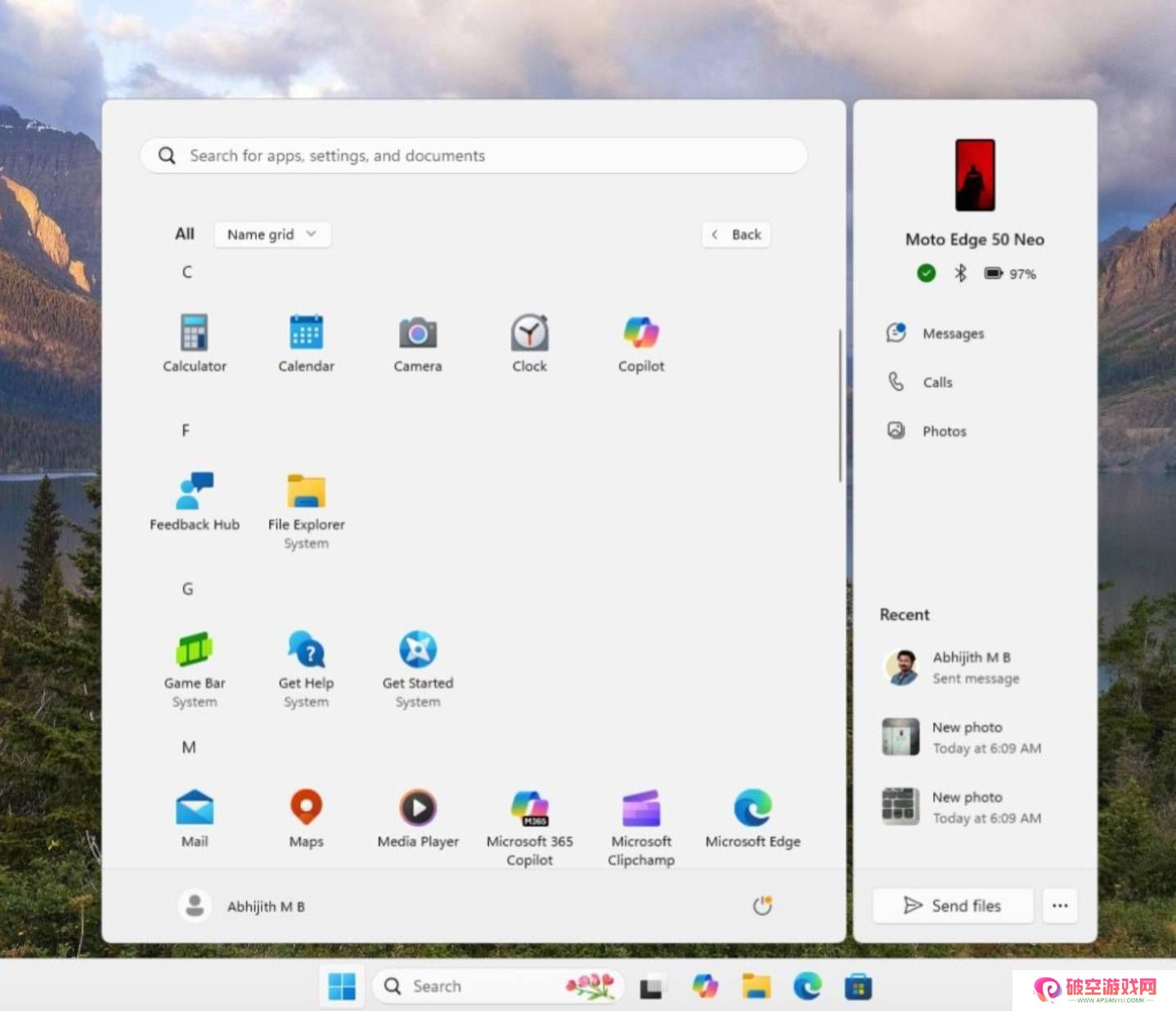Open Messages in the phone panel

point(936,333)
